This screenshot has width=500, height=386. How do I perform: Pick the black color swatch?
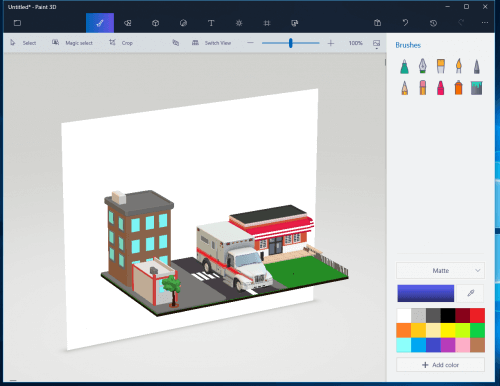point(448,316)
